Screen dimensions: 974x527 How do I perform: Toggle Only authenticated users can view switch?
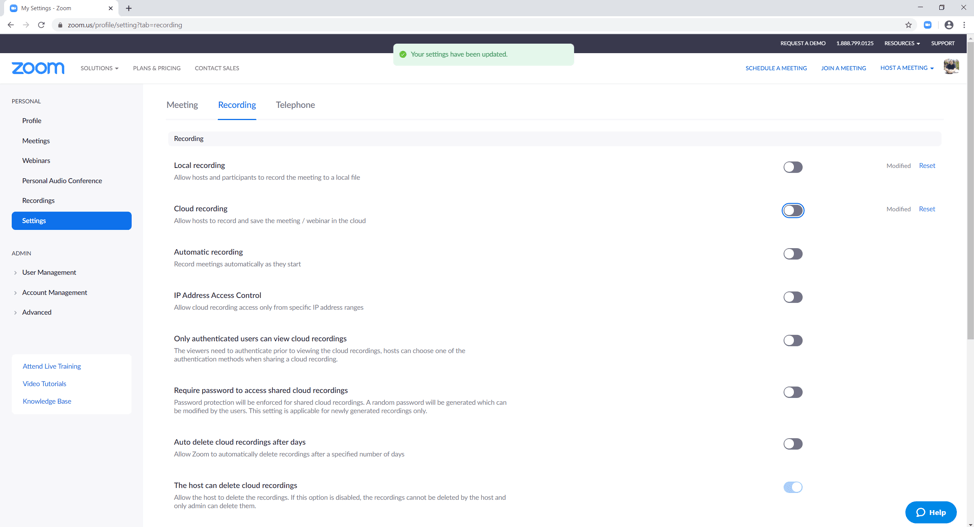click(x=793, y=341)
